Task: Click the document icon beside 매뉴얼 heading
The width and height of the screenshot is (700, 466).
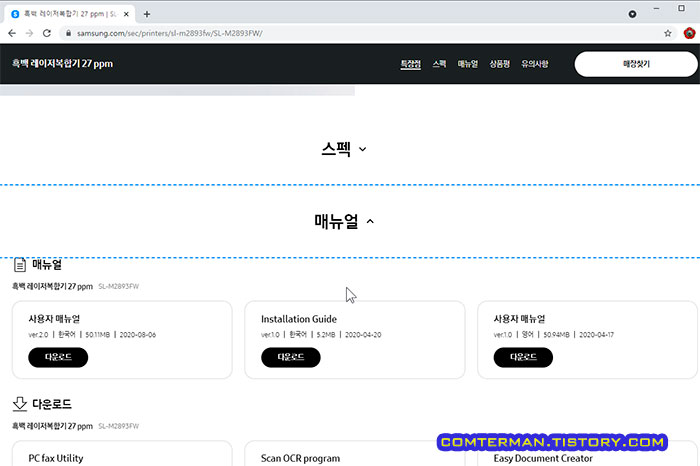Action: click(20, 265)
